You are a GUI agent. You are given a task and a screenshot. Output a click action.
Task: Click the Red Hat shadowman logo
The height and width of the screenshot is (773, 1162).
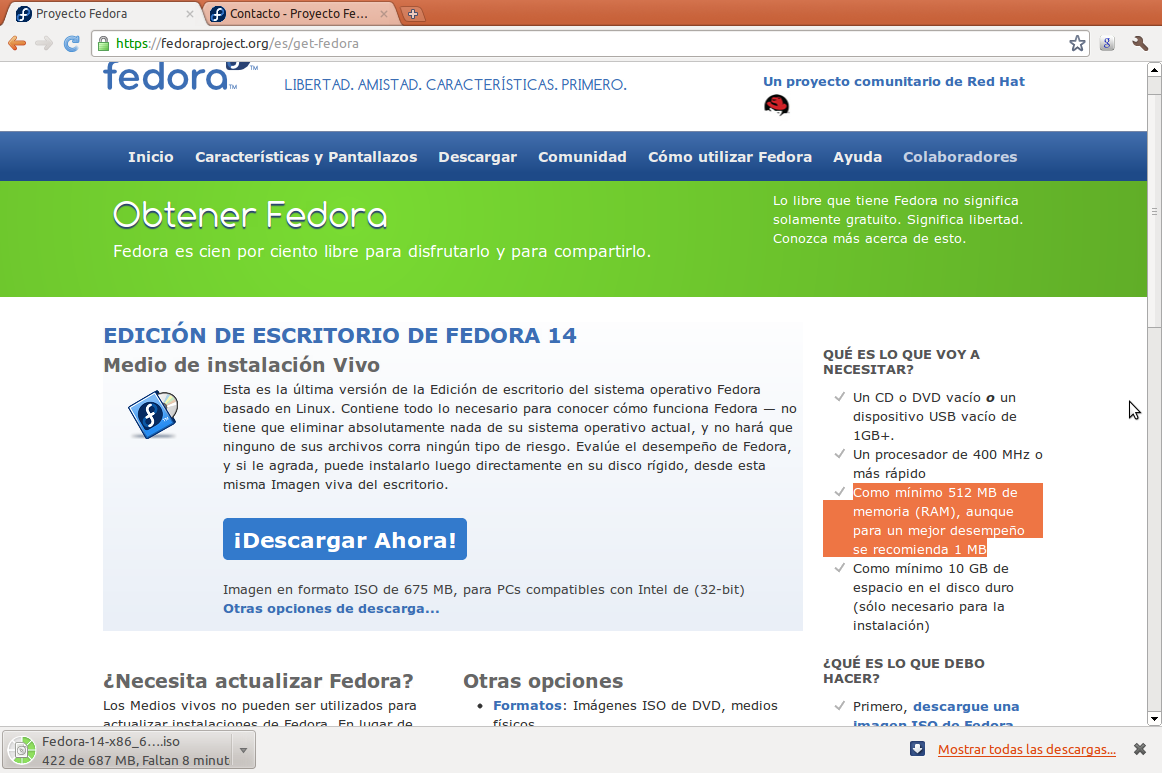[x=777, y=105]
